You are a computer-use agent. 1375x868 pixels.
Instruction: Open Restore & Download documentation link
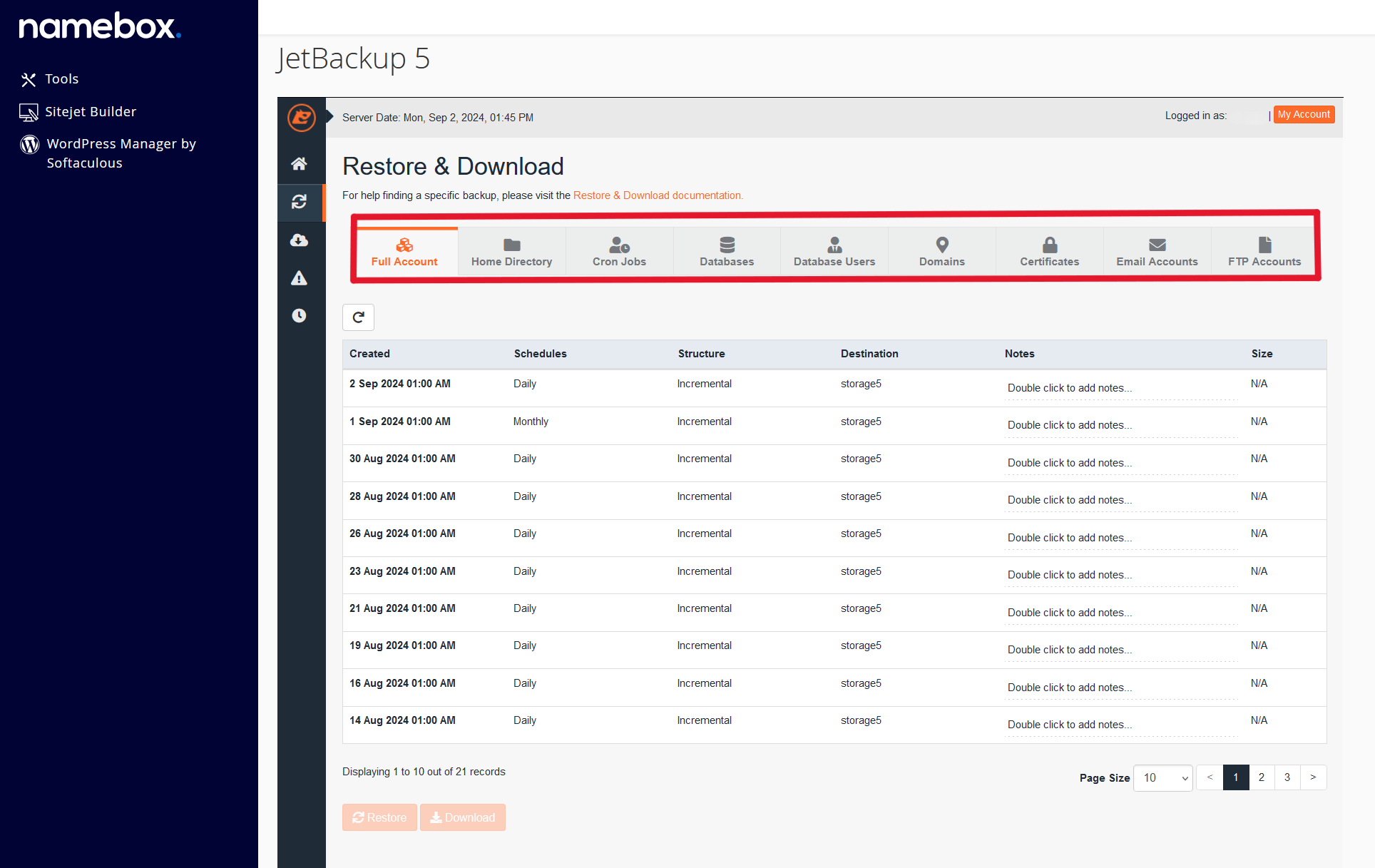tap(658, 195)
